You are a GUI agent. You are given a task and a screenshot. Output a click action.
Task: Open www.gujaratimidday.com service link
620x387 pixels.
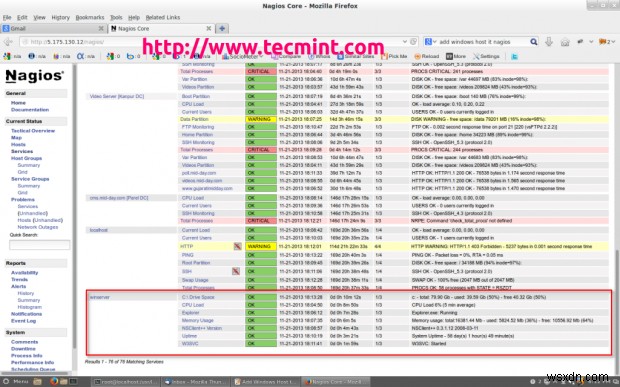tap(207, 188)
